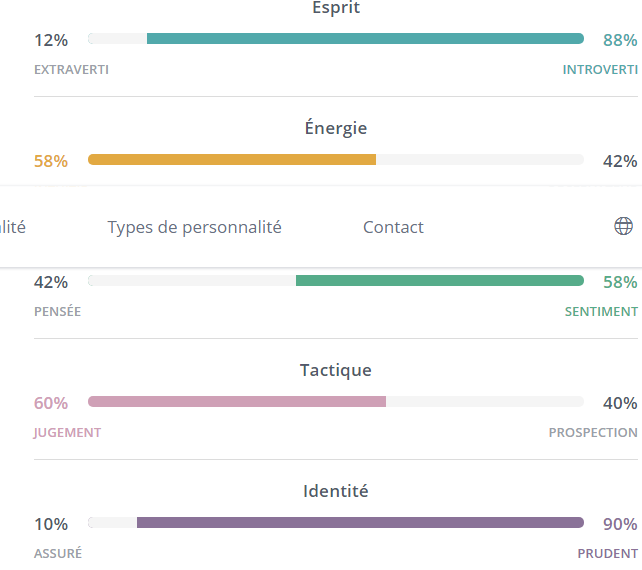Select the Énergie trait heading

coord(336,128)
